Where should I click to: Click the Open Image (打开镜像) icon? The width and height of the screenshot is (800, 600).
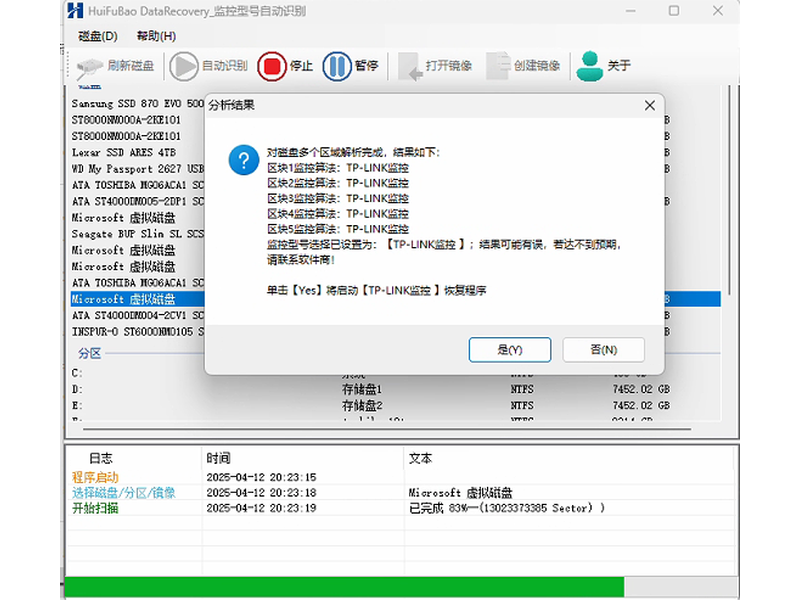410,66
